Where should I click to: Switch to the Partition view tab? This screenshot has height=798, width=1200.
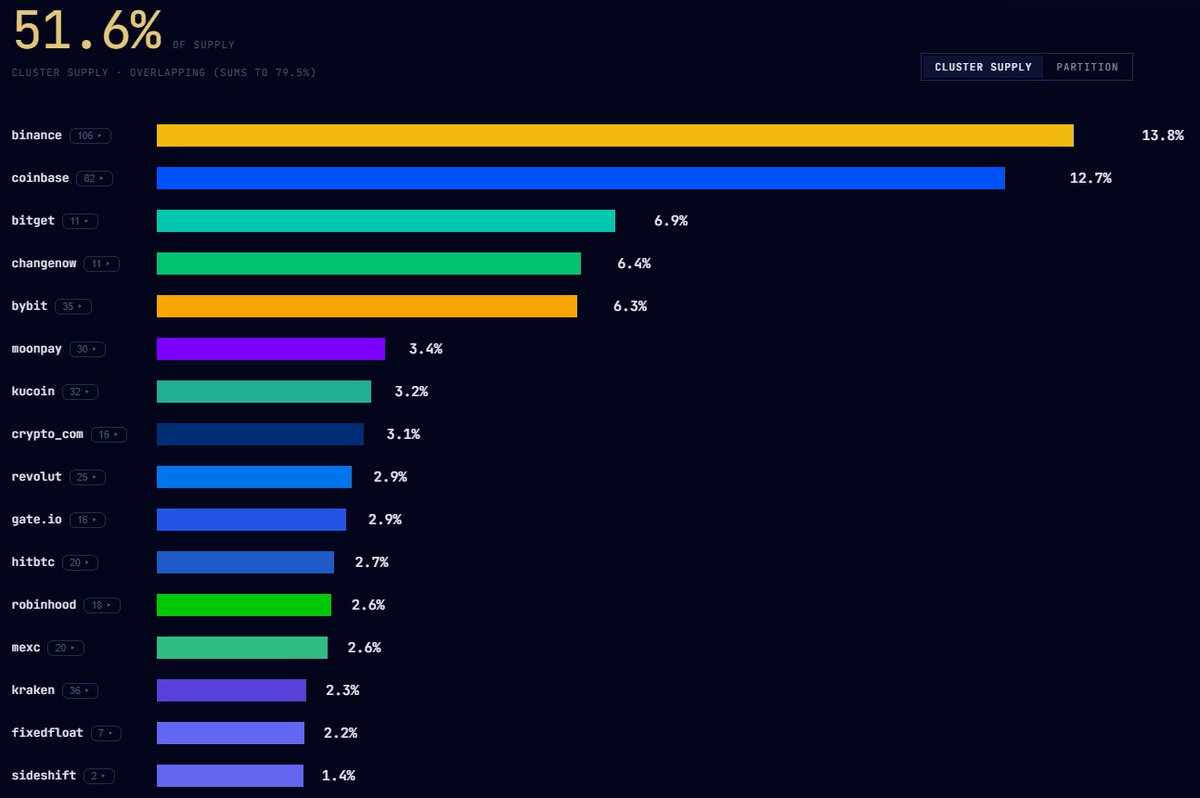click(x=1087, y=67)
